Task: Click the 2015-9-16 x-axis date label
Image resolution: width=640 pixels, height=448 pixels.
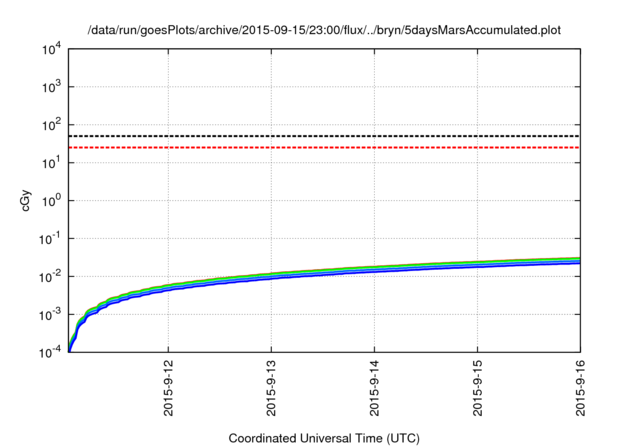Action: pos(580,388)
